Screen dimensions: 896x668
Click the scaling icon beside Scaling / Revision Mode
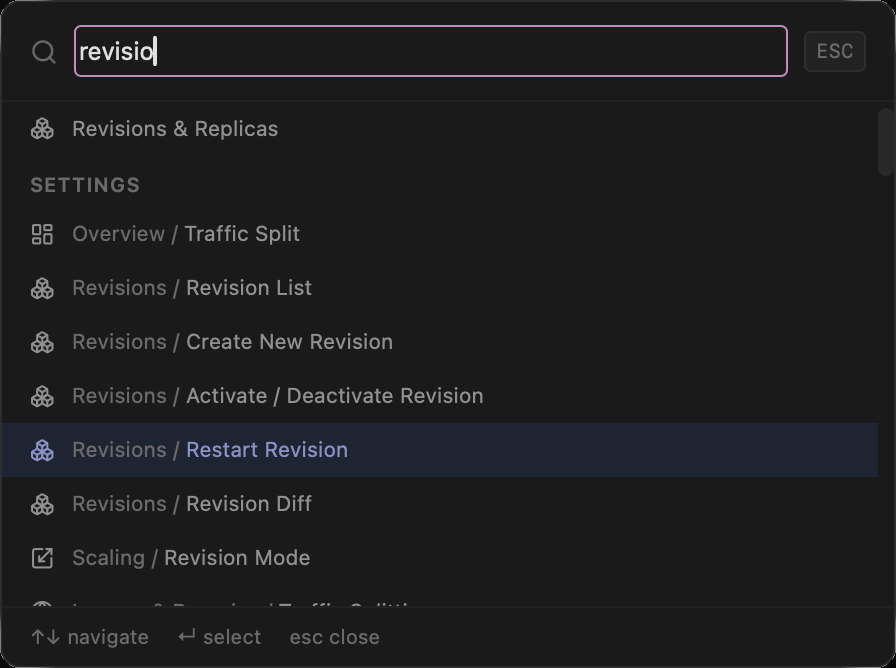[x=43, y=557]
